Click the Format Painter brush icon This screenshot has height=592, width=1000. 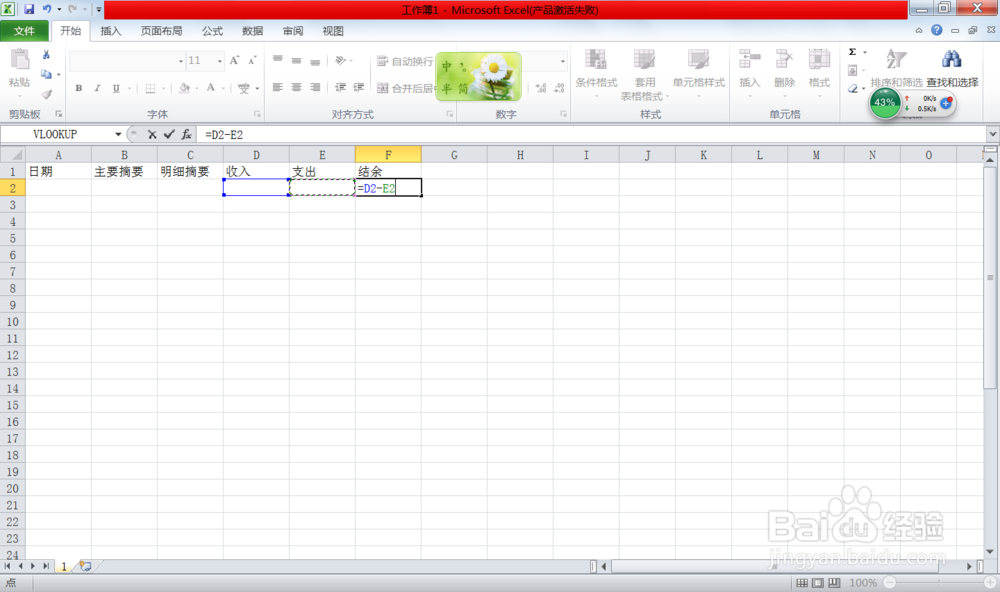[46, 94]
